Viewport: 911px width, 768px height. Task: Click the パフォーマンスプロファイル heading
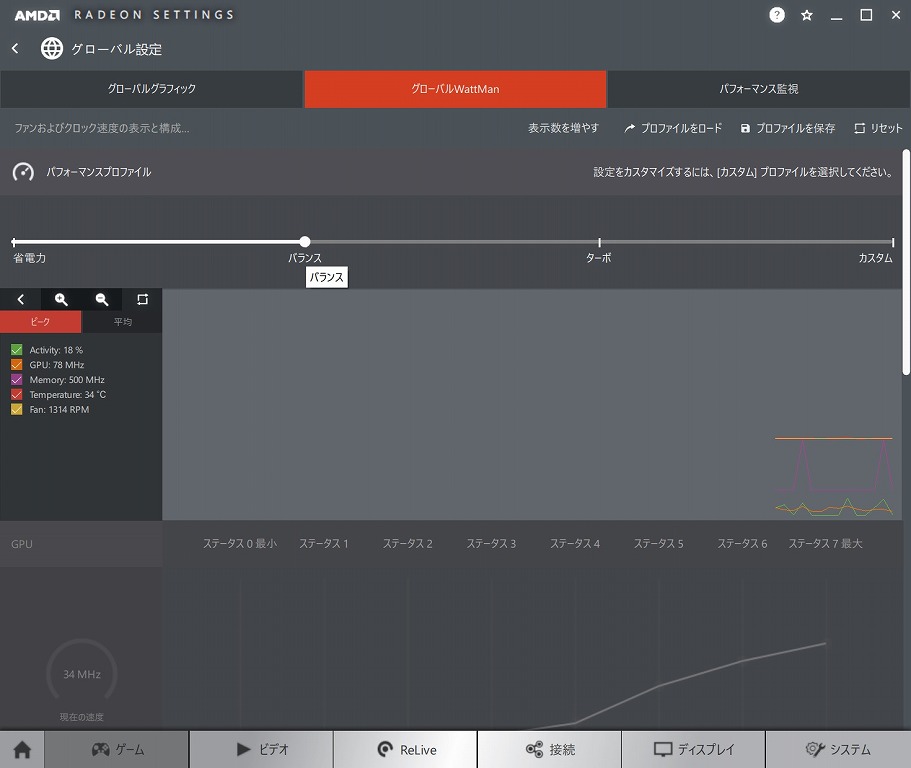coord(99,172)
